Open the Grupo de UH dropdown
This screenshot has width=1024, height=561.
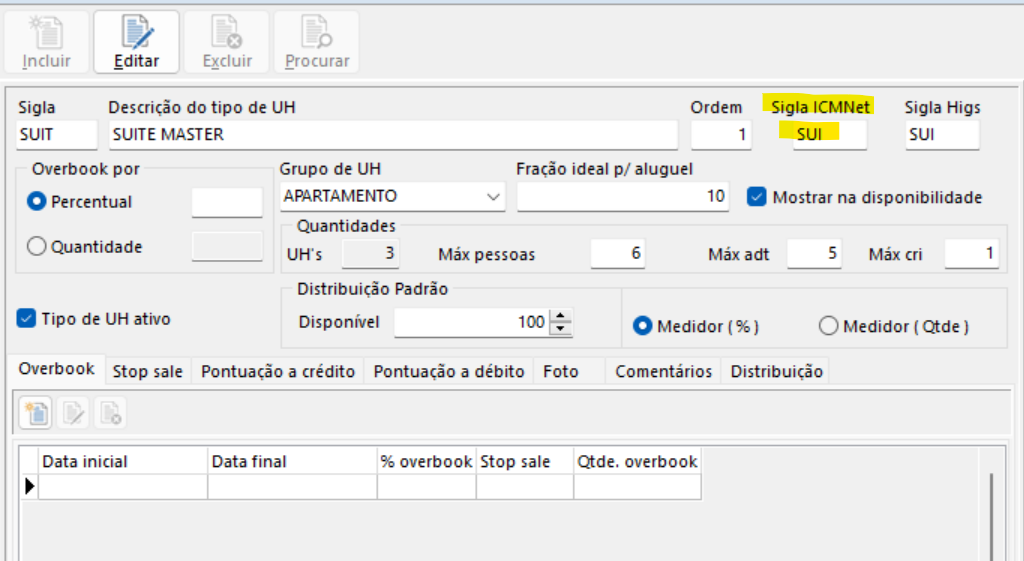(494, 196)
